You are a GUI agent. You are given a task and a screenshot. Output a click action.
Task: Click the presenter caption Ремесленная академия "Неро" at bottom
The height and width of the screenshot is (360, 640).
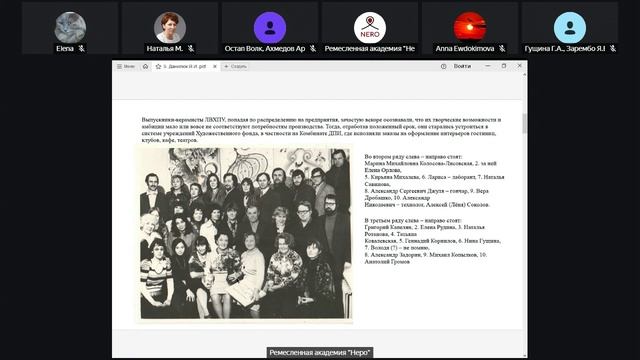(320, 353)
